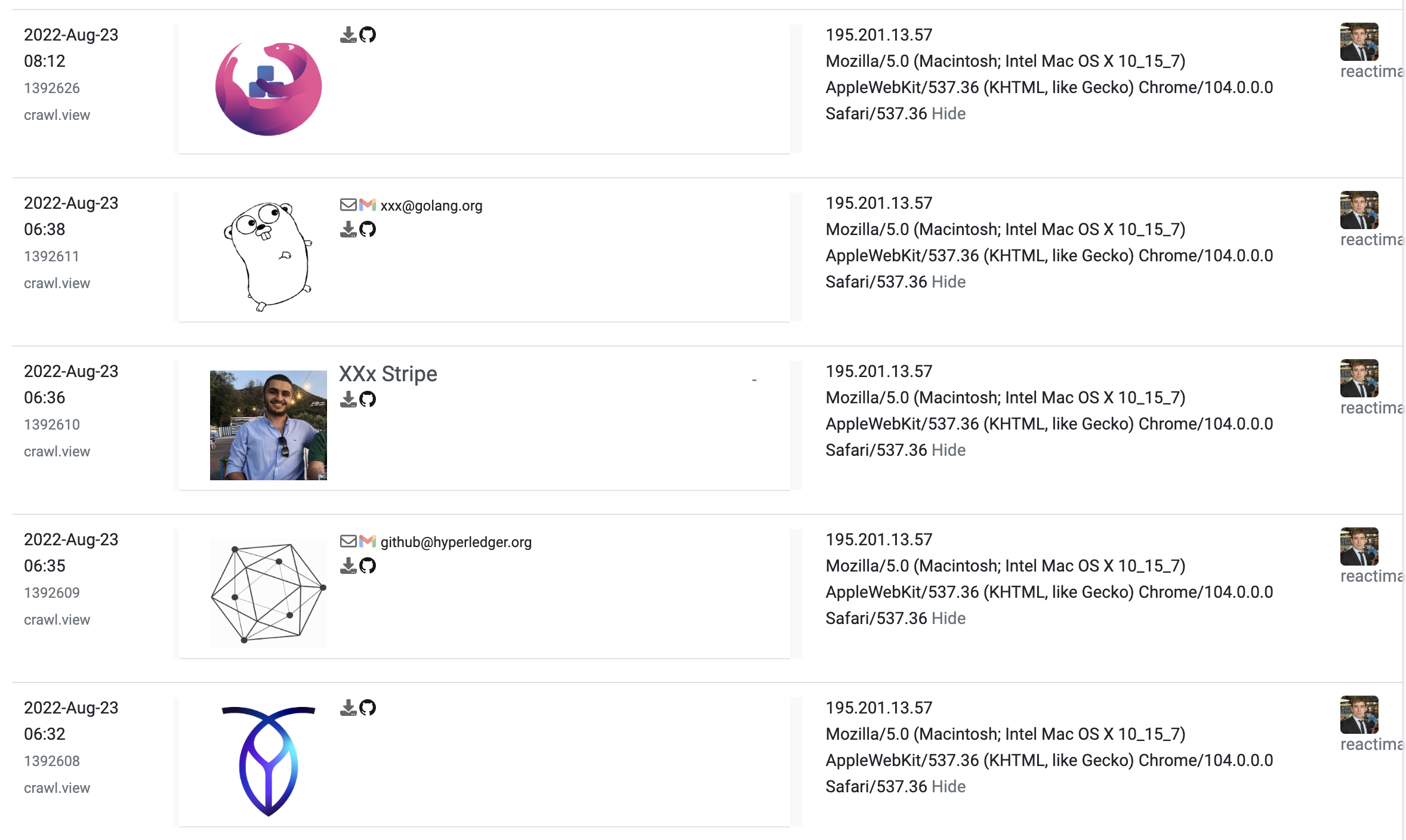Open GitHub icon in the 06:32 row

tap(368, 708)
